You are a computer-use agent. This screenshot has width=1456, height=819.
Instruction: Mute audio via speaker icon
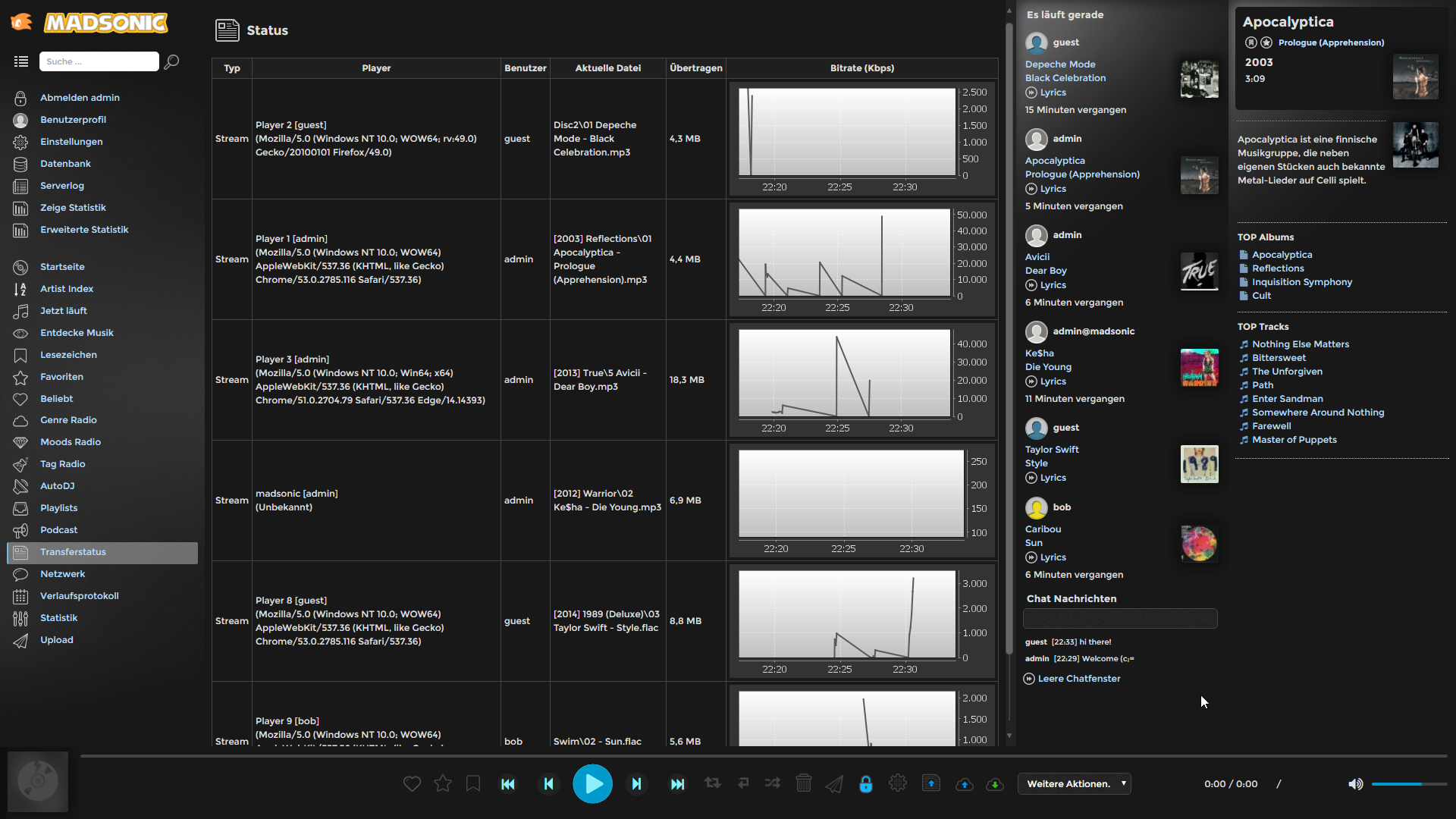click(1355, 784)
